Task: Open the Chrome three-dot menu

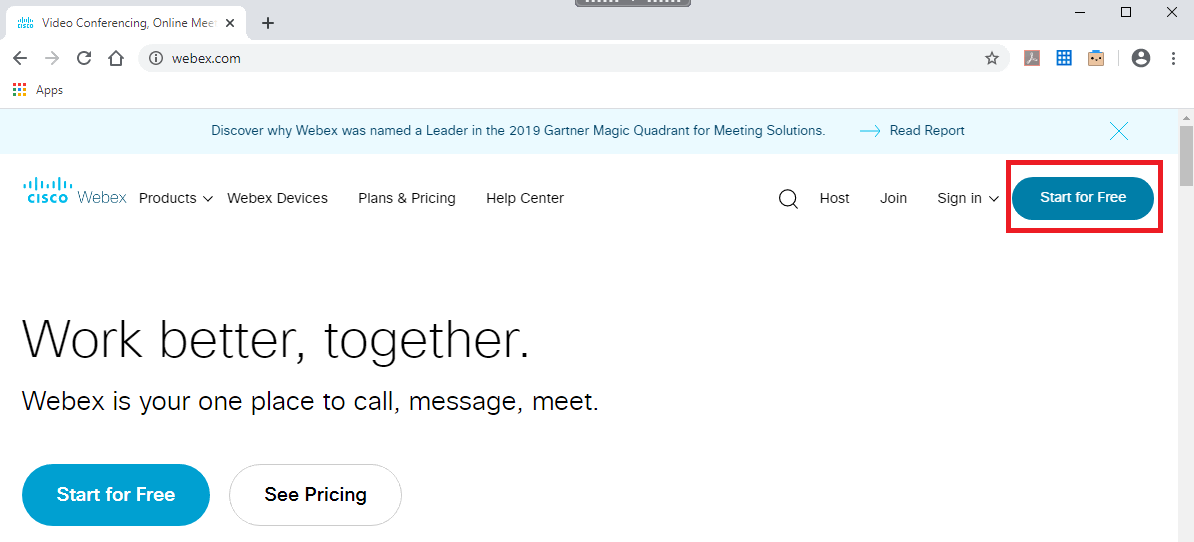Action: coord(1173,58)
